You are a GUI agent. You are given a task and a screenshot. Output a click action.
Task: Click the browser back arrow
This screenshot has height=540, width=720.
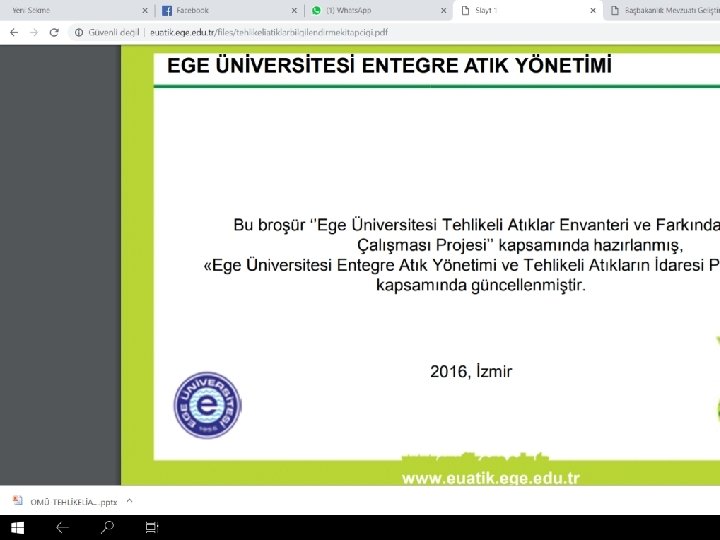[x=14, y=33]
